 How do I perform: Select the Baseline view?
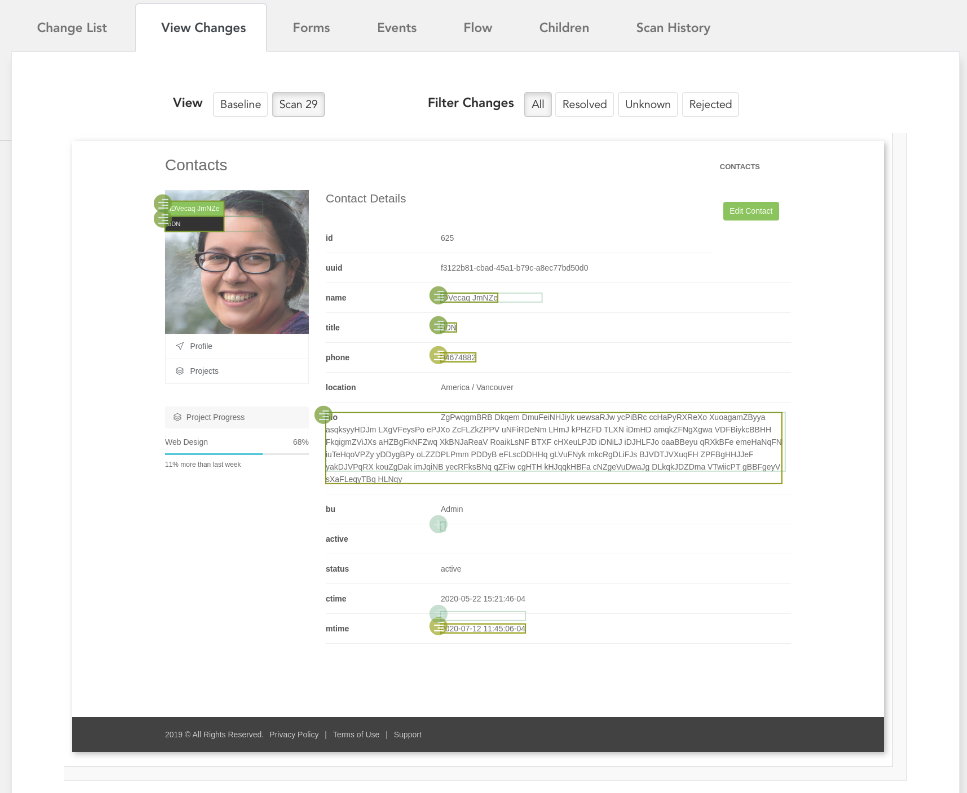[241, 104]
